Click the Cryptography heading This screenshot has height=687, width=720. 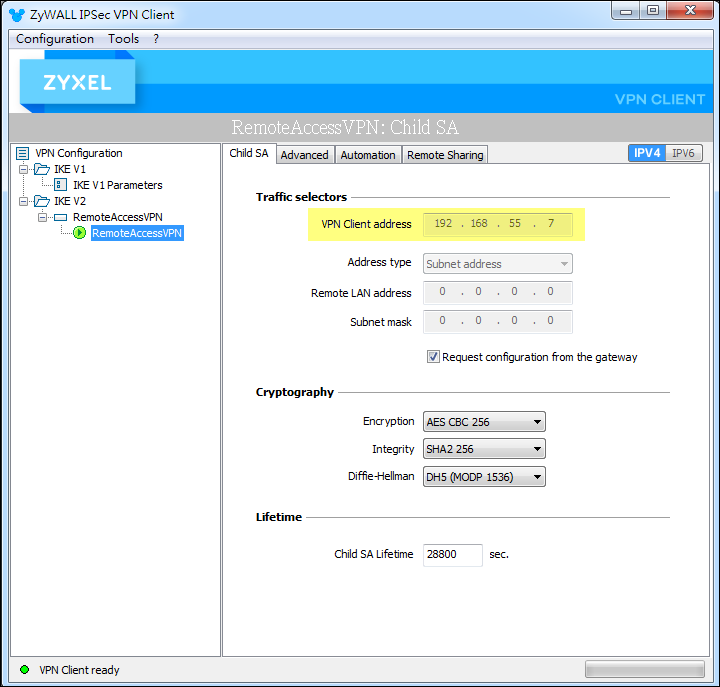[294, 392]
